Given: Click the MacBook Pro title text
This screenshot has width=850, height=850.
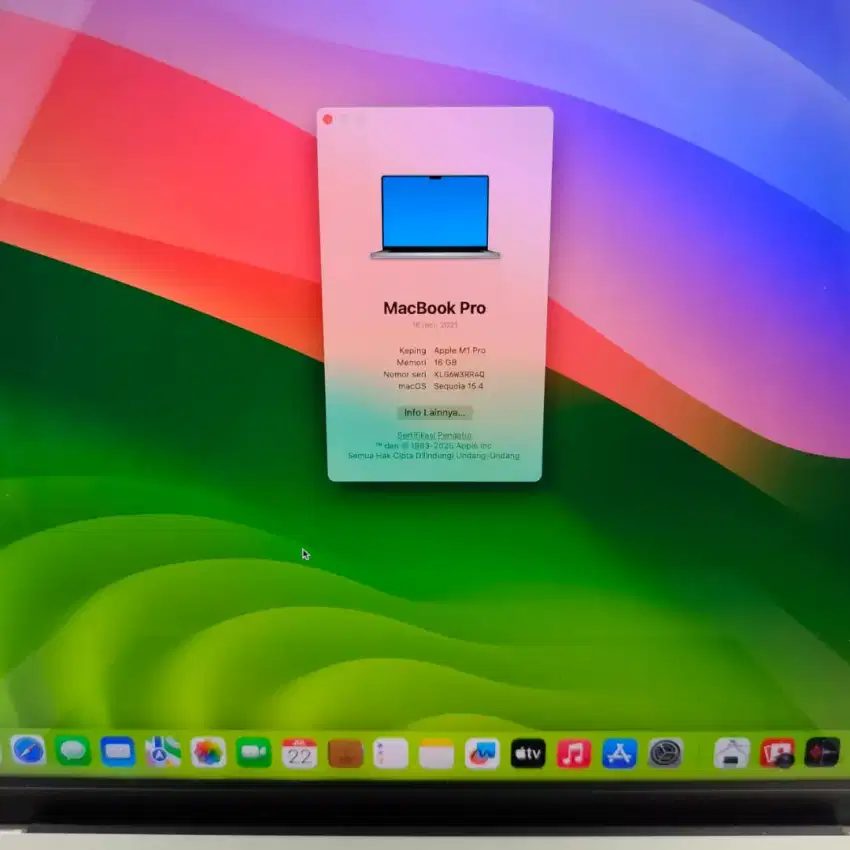Looking at the screenshot, I should [x=435, y=308].
